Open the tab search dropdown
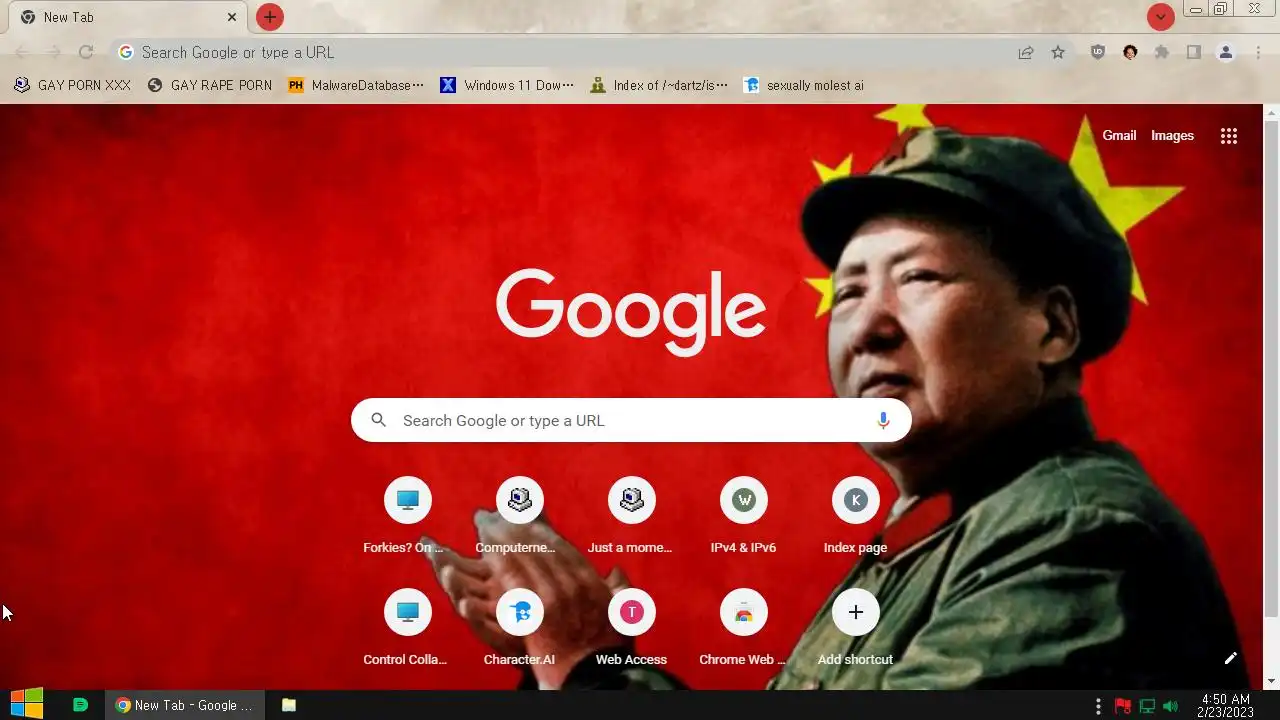 [1160, 17]
